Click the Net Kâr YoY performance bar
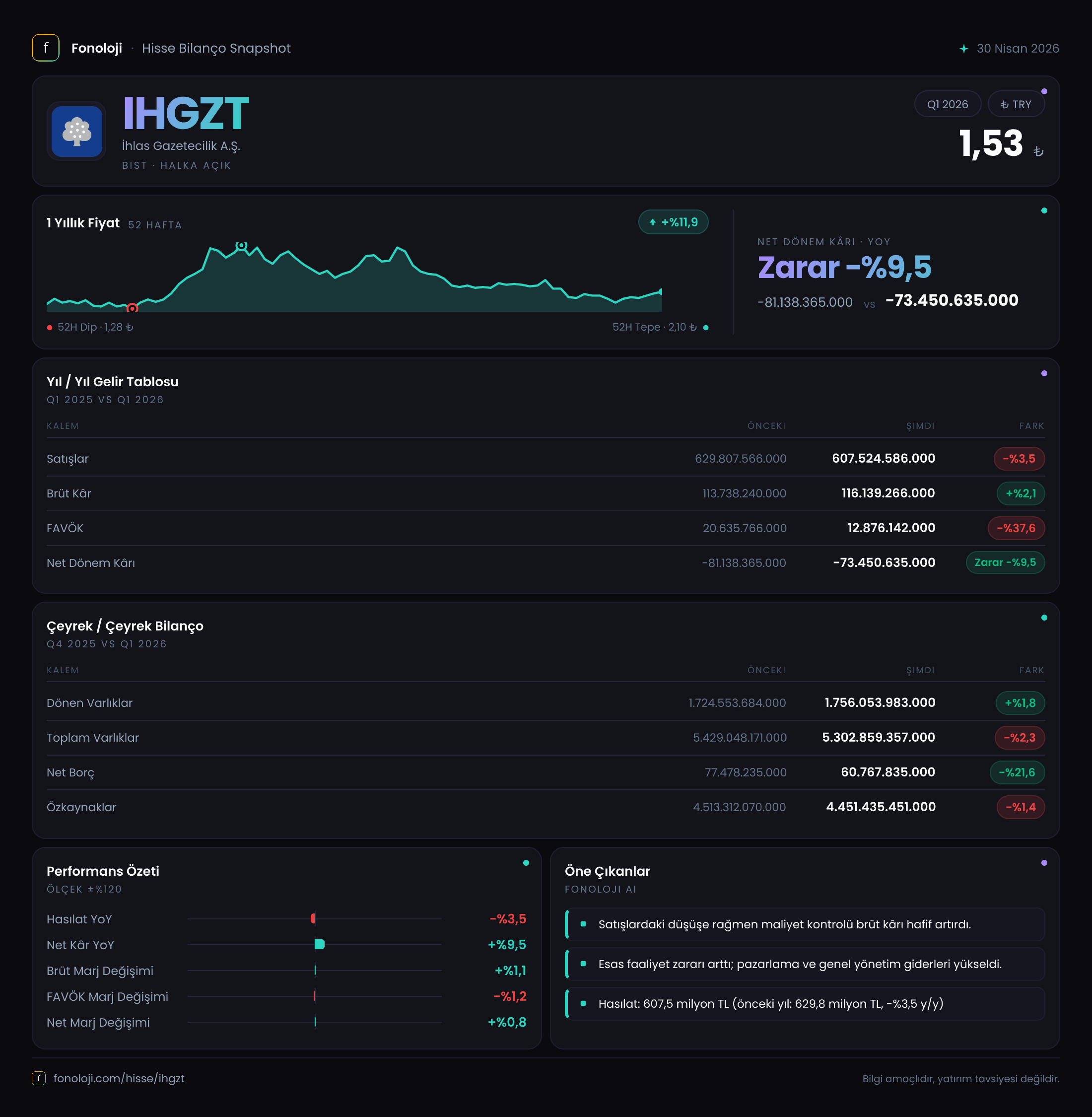 click(x=320, y=944)
